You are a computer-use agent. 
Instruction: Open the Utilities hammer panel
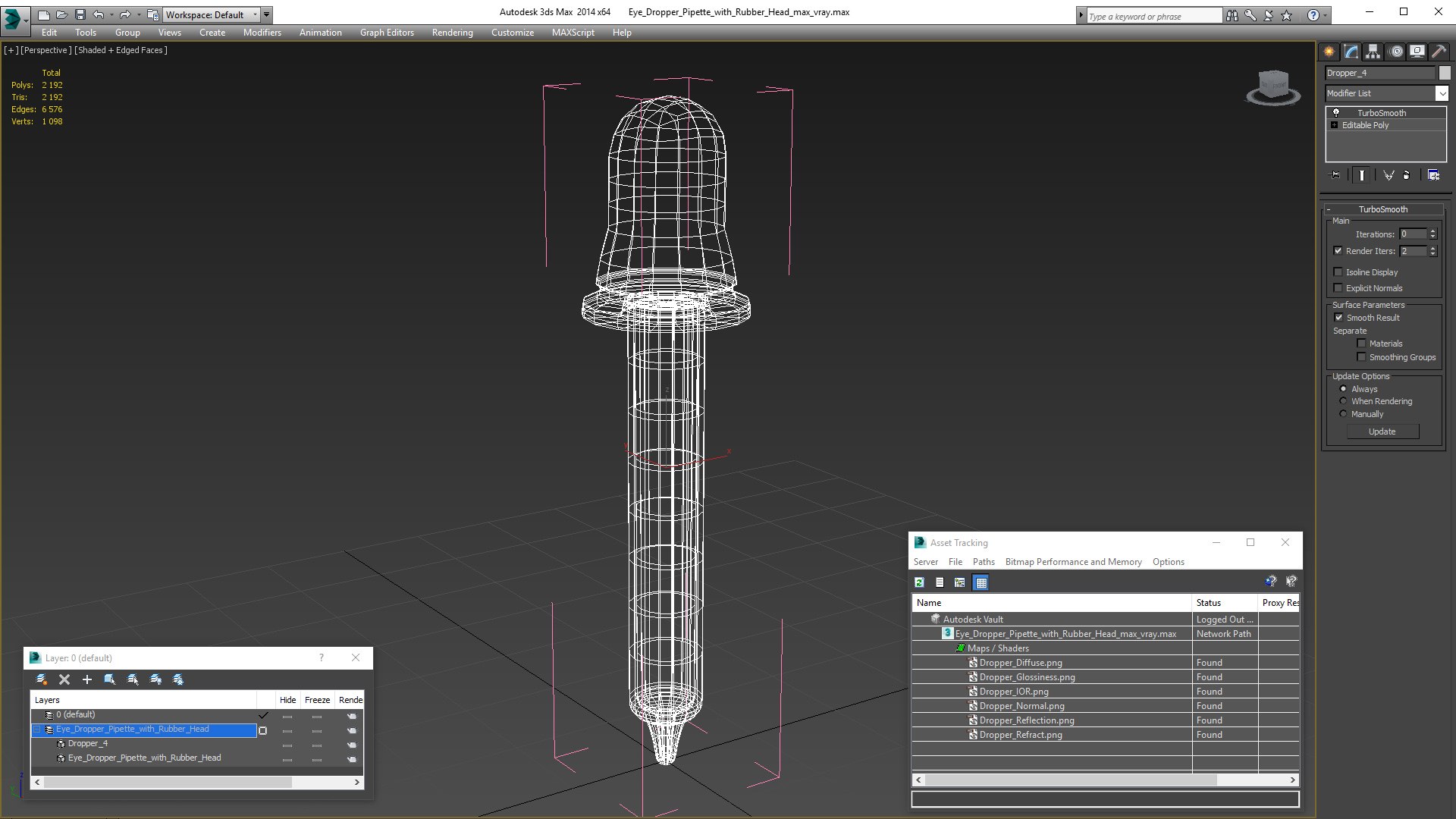click(1439, 52)
